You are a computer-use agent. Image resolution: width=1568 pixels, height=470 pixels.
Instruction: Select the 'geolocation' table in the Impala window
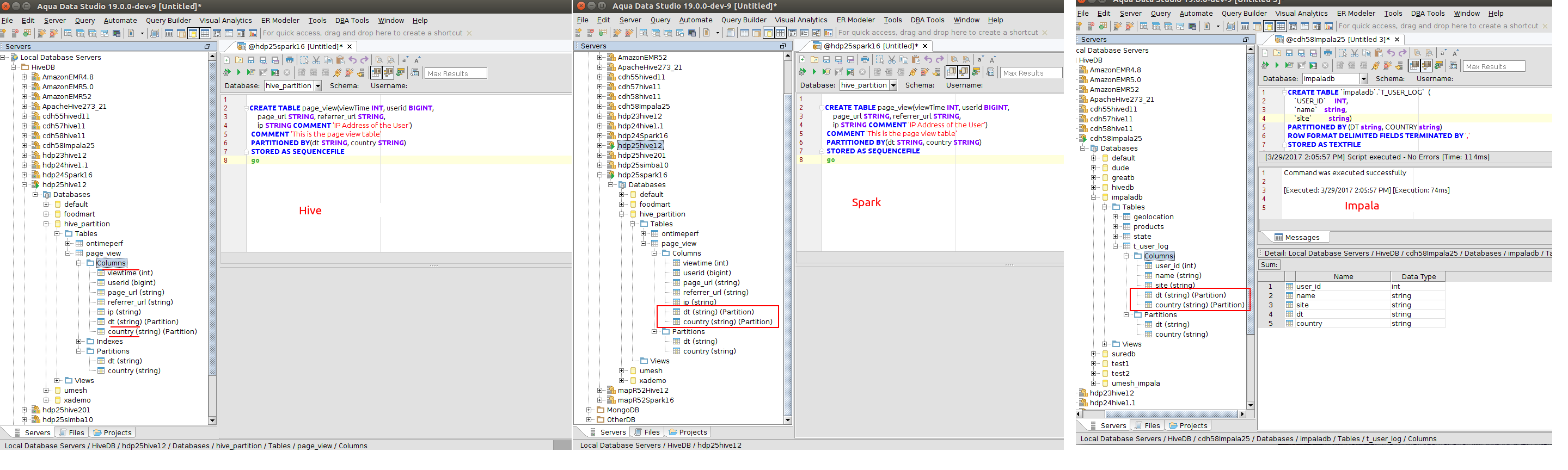coord(1153,217)
